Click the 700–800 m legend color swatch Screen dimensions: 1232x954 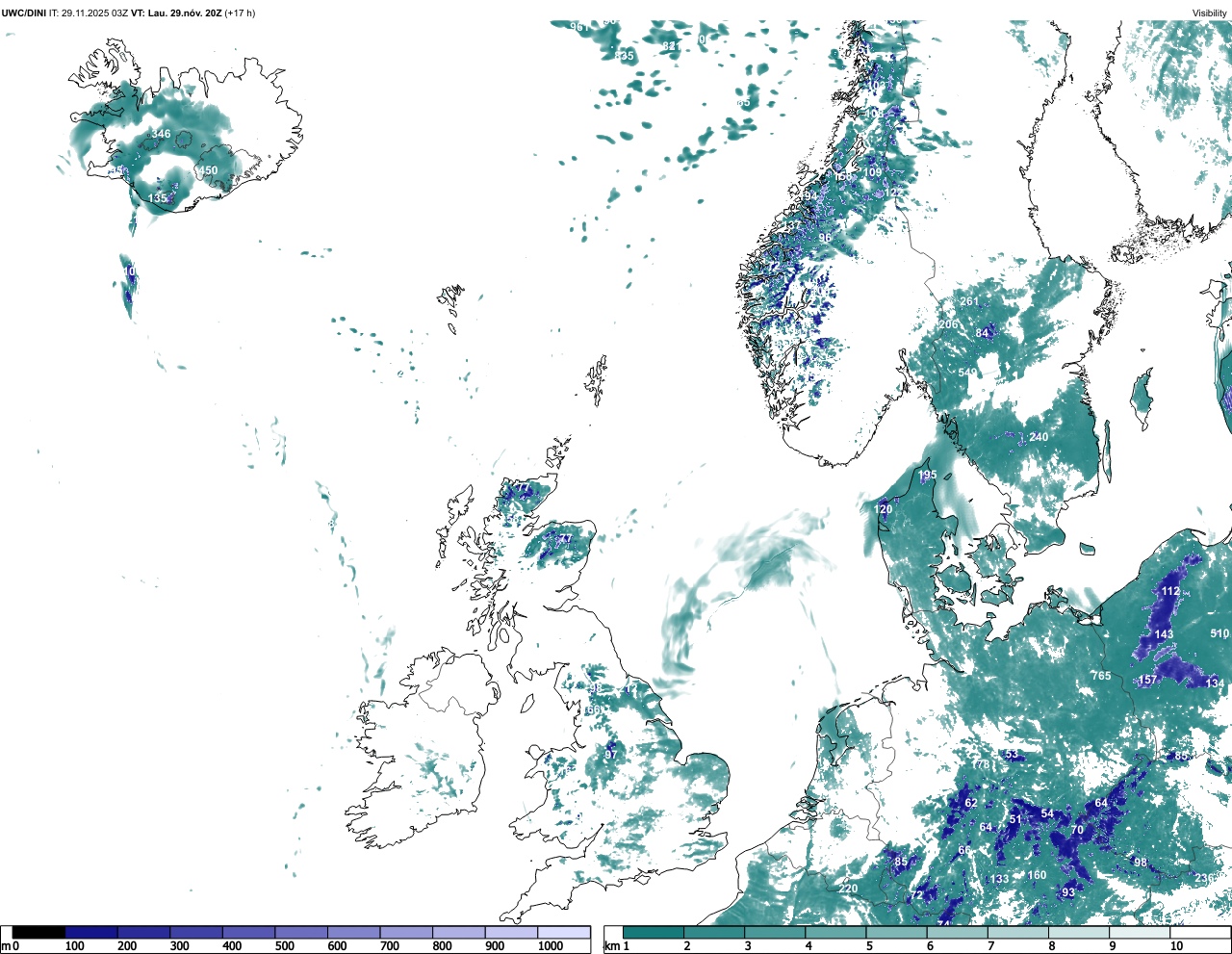tap(406, 932)
